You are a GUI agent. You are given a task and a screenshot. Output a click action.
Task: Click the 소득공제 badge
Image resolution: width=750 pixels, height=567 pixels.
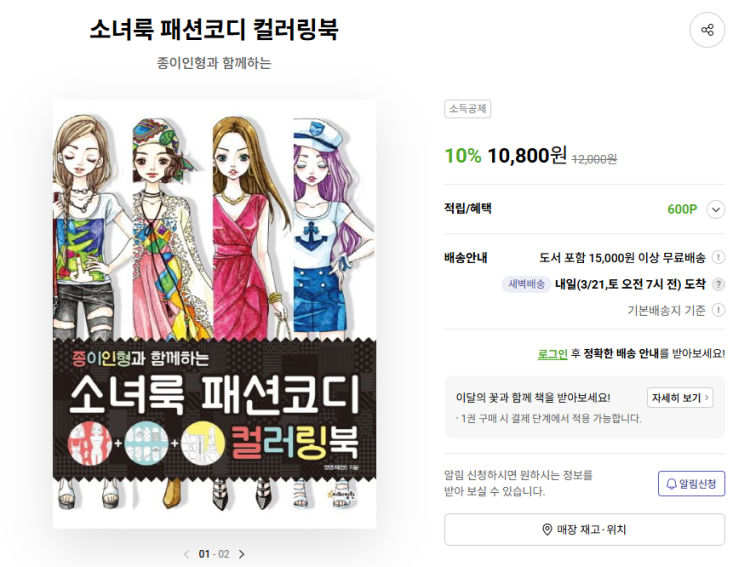467,109
